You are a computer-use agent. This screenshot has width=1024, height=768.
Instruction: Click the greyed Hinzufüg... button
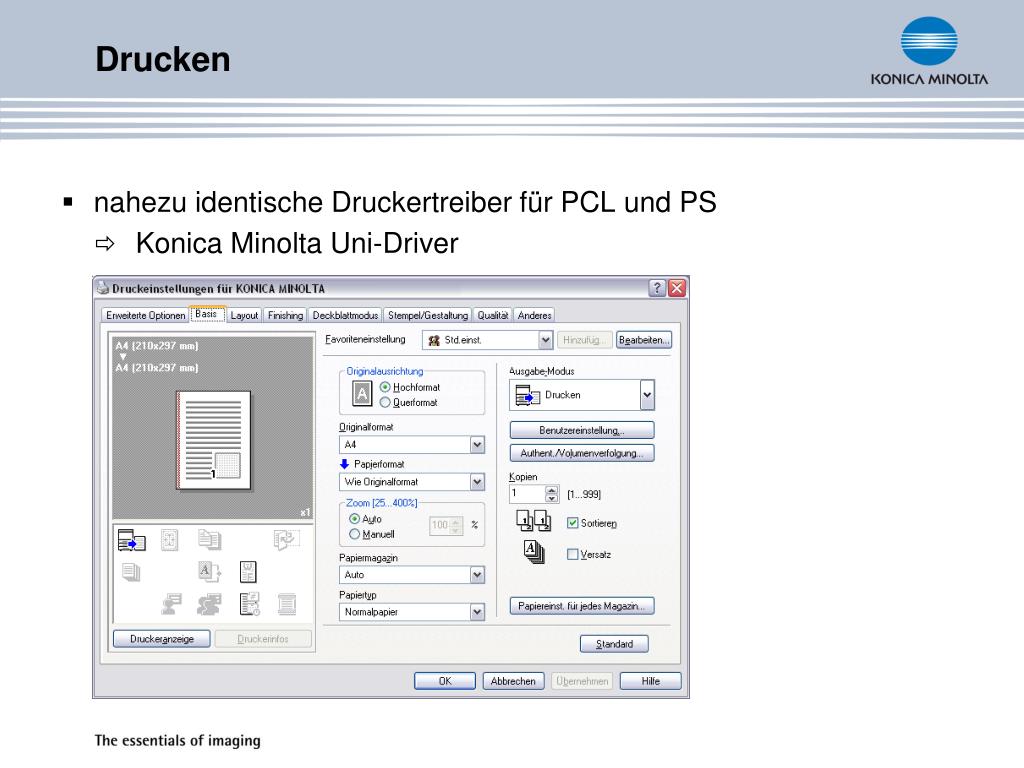point(584,340)
